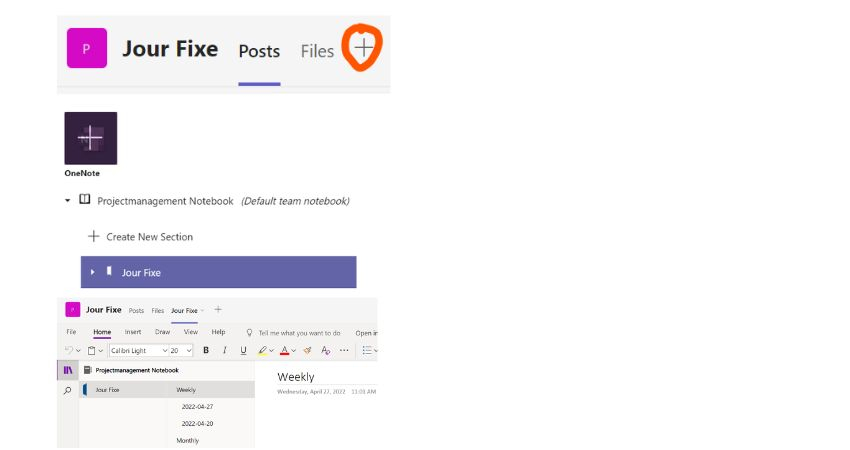Switch to the Insert ribbon tab

pos(133,332)
